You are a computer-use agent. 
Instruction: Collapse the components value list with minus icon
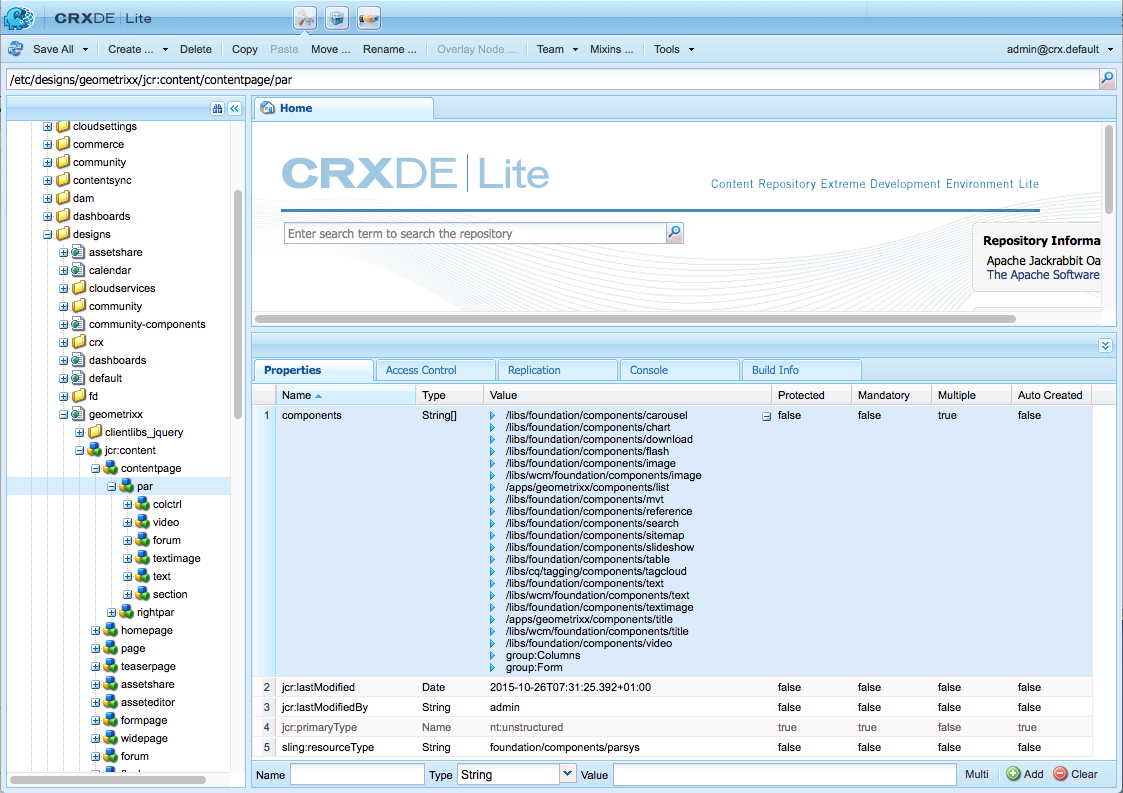click(x=766, y=416)
